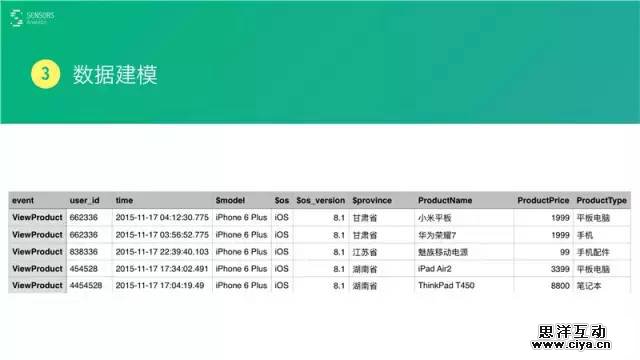Select price cell 8800
This screenshot has height=360, width=640.
(x=560, y=286)
